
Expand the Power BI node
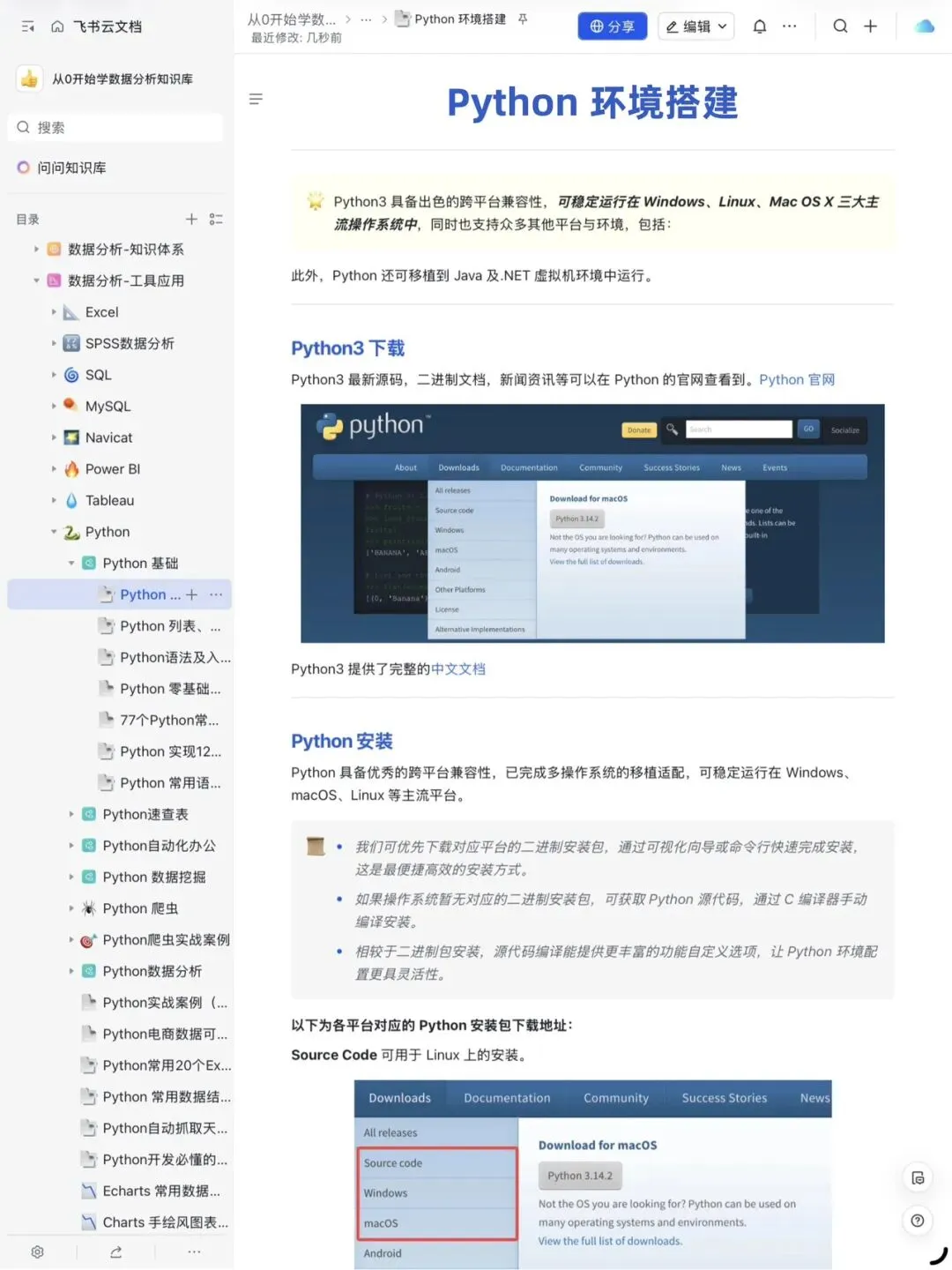pos(54,469)
